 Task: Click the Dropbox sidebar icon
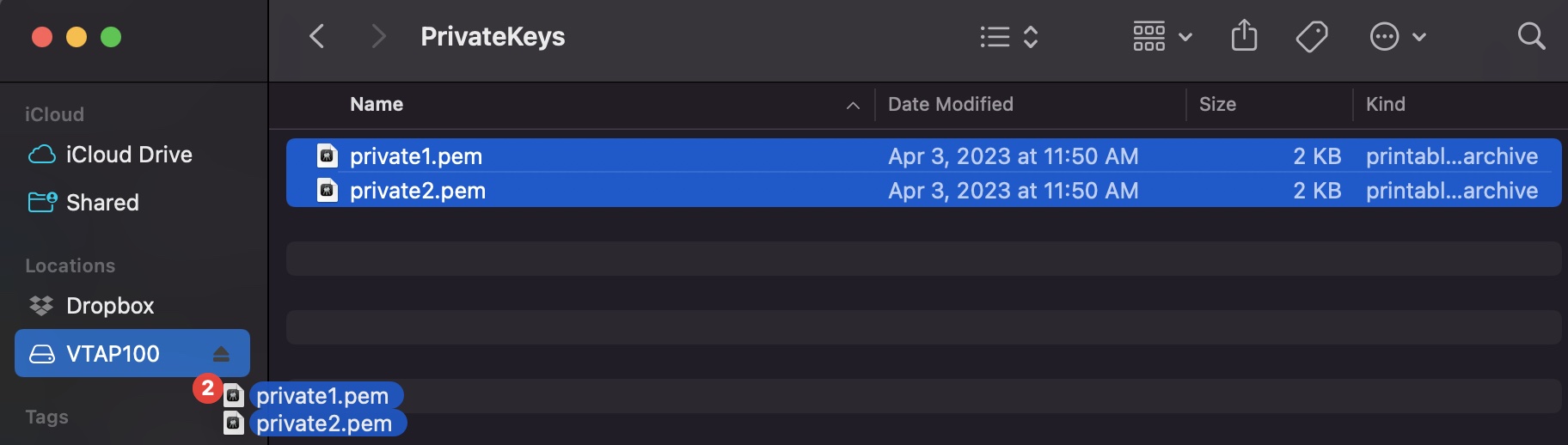click(x=41, y=306)
